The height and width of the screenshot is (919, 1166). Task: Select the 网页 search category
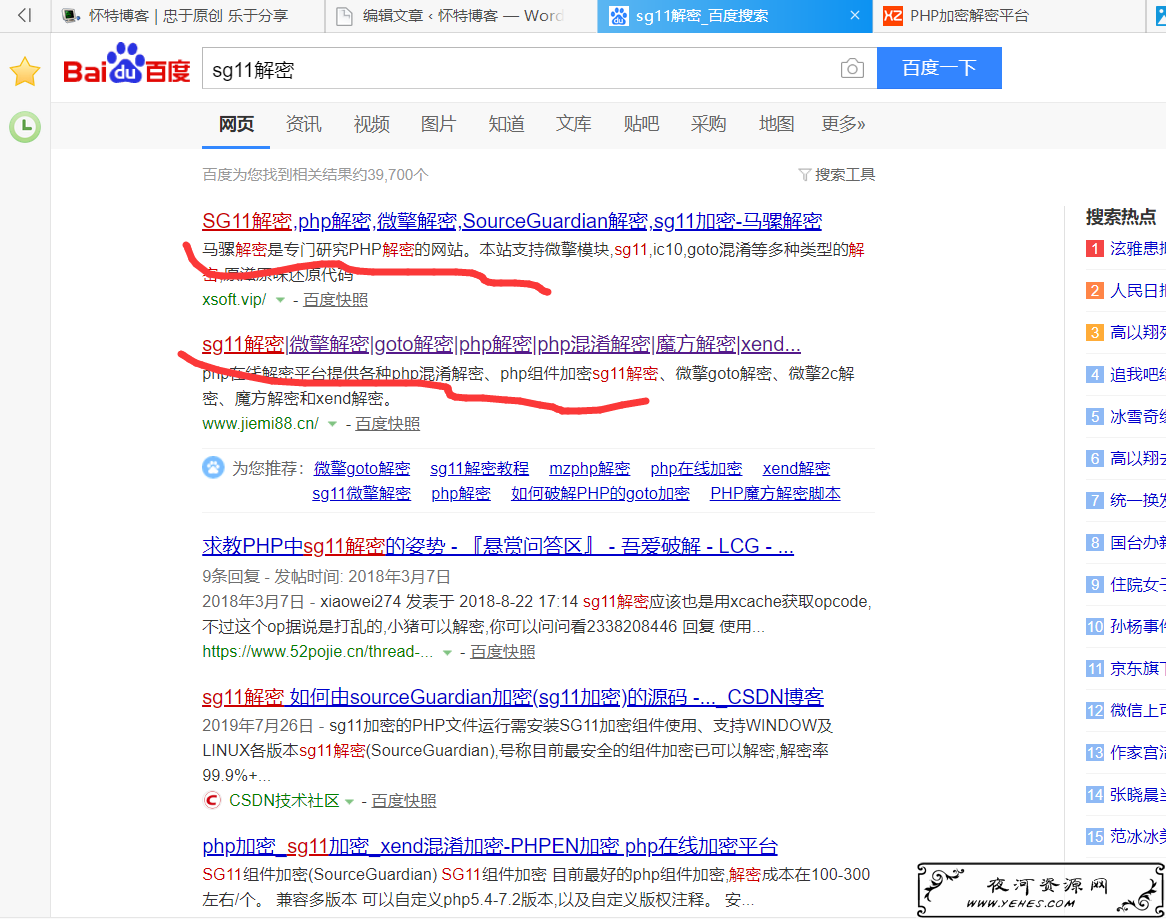coord(236,124)
